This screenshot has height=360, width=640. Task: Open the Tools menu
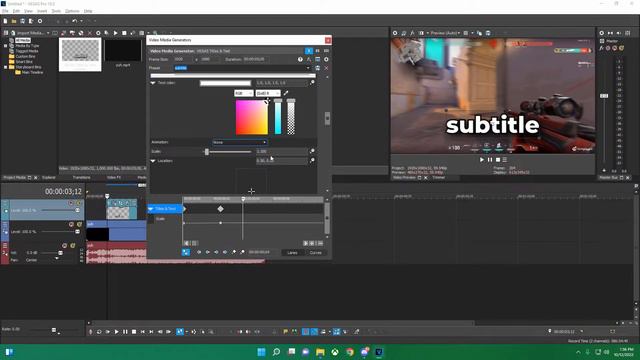click(56, 11)
